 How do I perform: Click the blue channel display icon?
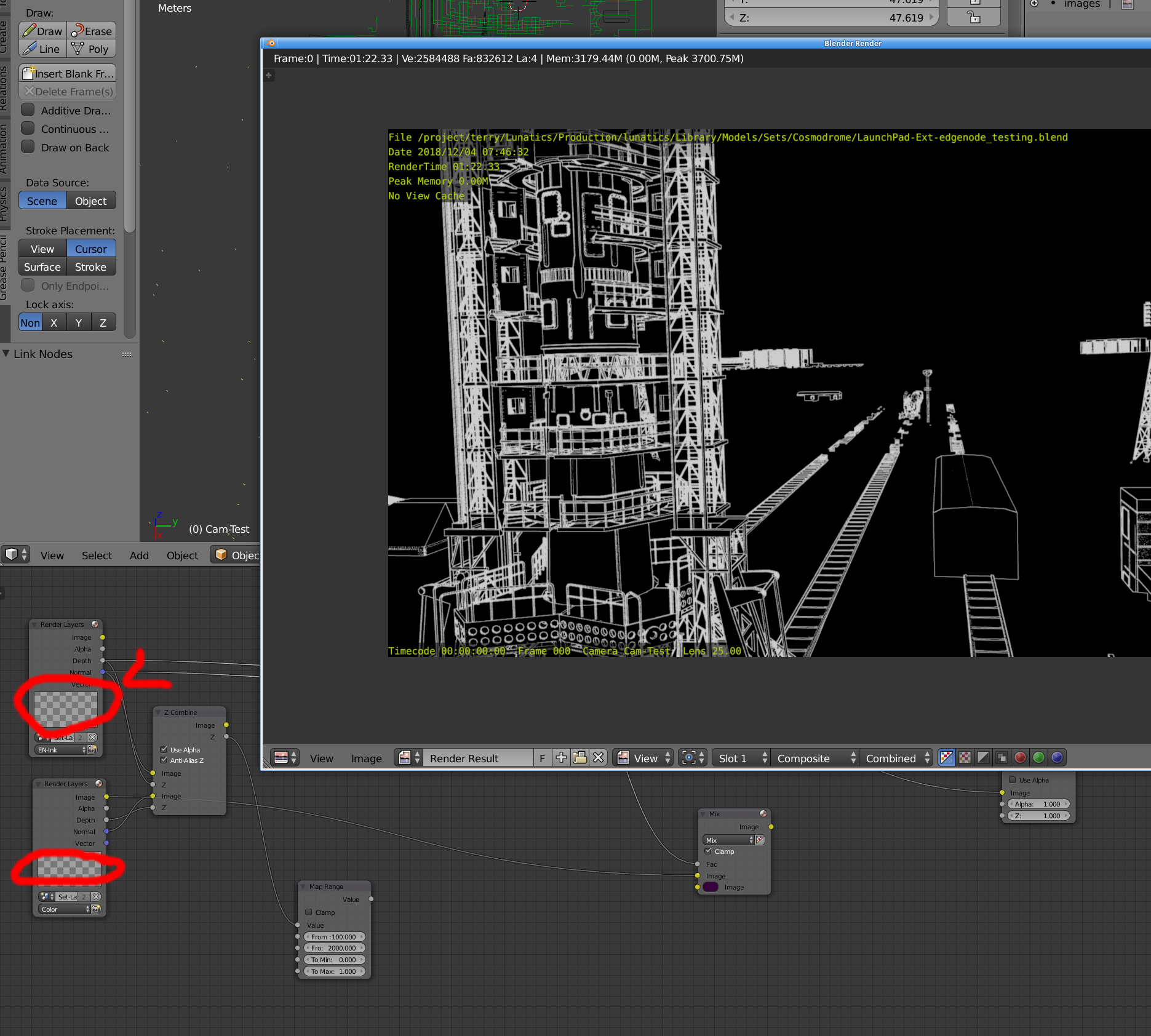coord(1057,758)
